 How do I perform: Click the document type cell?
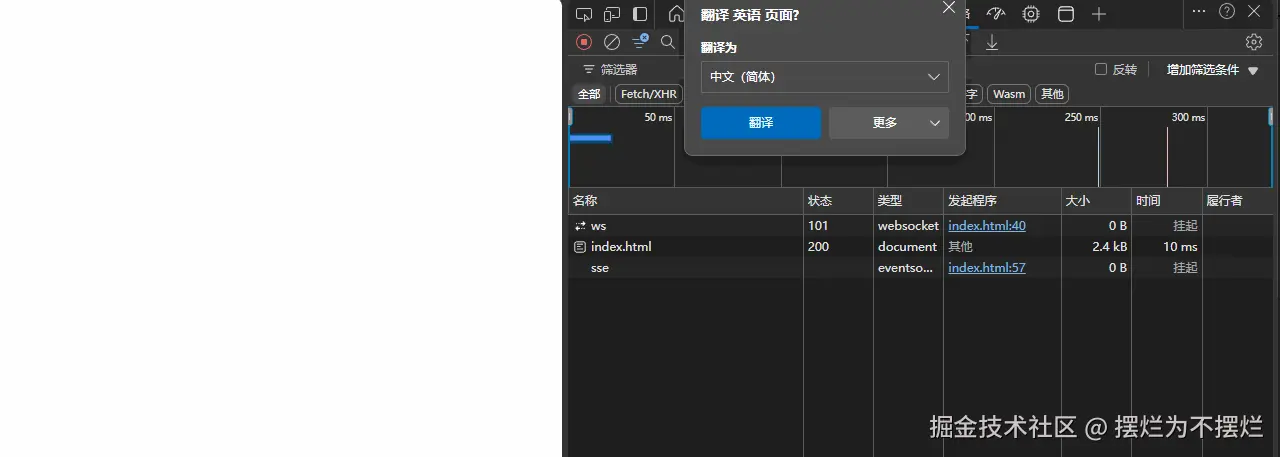pyautogui.click(x=907, y=246)
